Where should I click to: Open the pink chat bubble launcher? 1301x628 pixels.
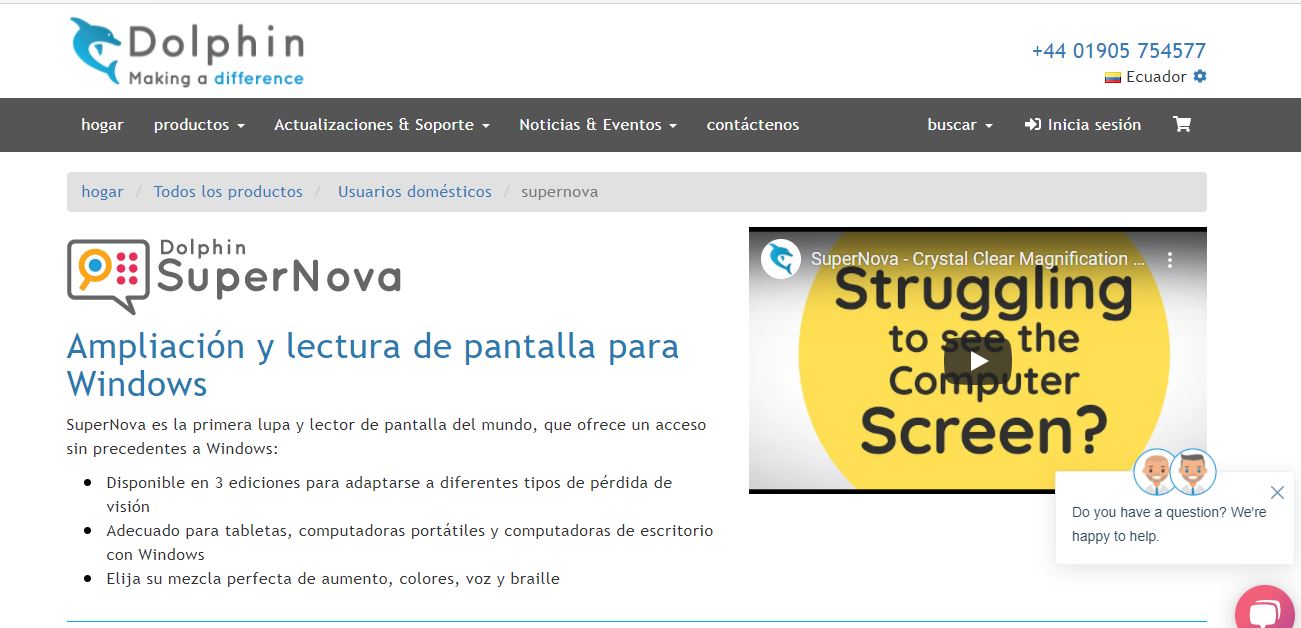coord(1266,610)
